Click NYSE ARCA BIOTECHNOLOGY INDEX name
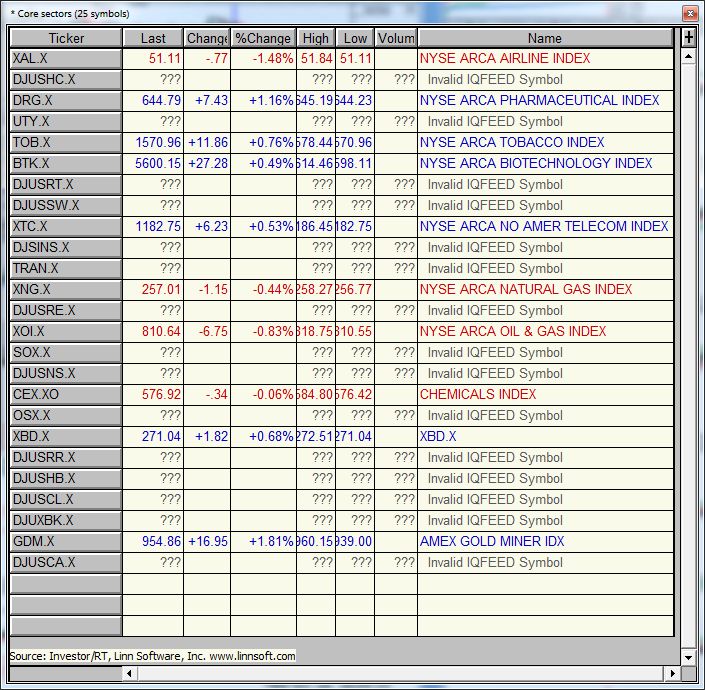705x690 pixels. (x=536, y=163)
